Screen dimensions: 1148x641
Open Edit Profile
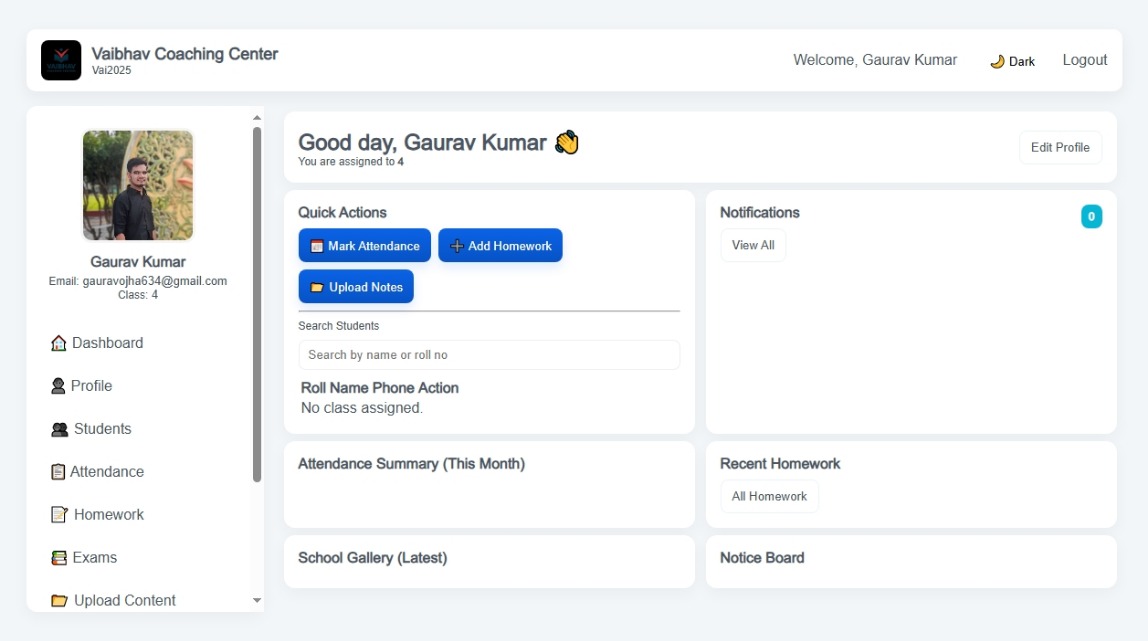pyautogui.click(x=1060, y=147)
